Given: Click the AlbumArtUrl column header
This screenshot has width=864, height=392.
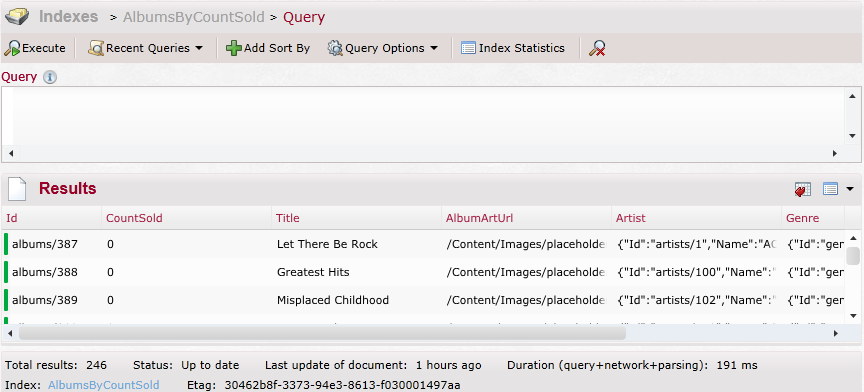Looking at the screenshot, I should coord(479,218).
